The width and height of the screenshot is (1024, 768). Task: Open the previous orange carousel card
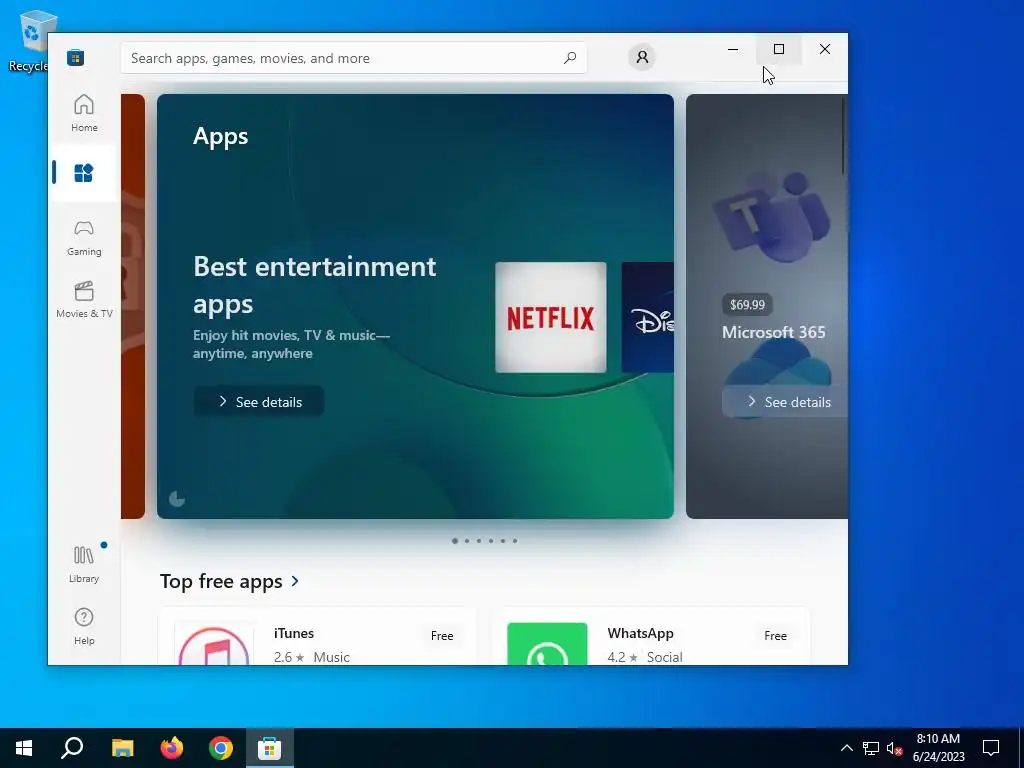tap(133, 306)
